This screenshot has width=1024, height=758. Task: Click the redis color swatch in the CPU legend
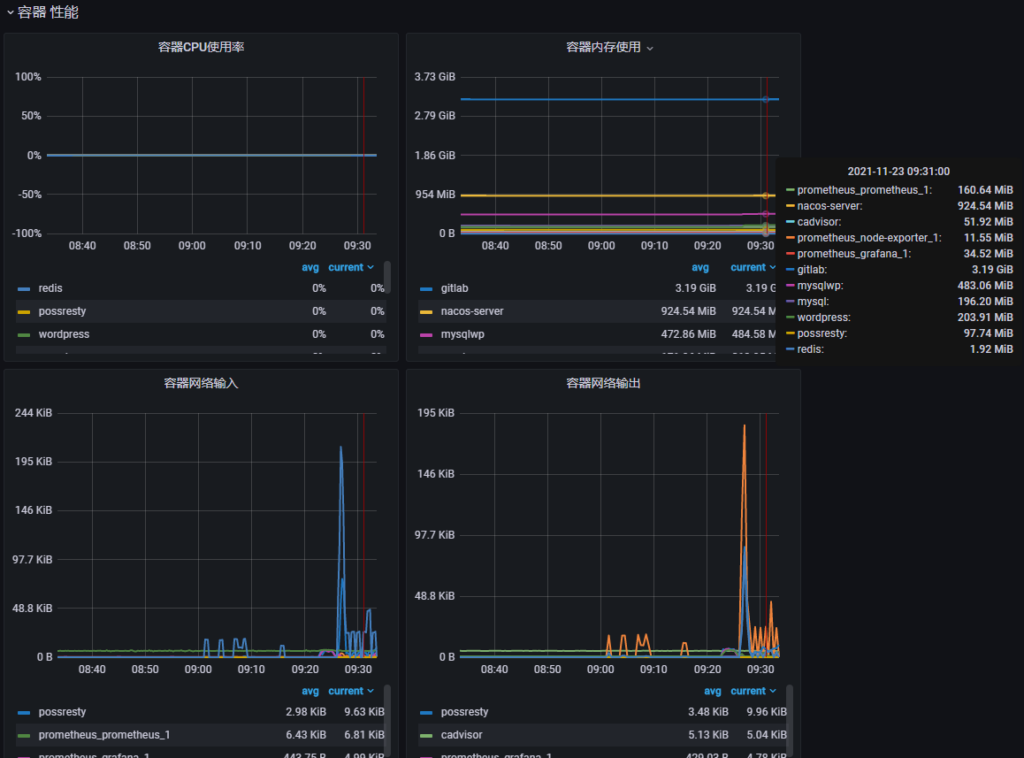[24, 288]
